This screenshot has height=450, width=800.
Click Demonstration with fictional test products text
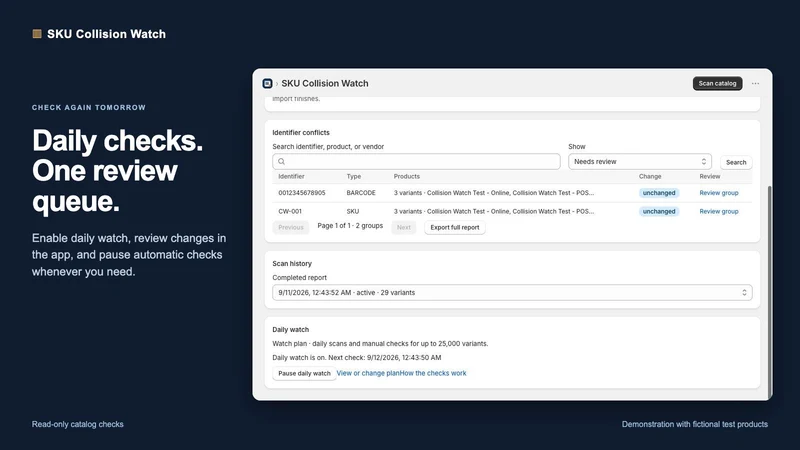[694, 424]
